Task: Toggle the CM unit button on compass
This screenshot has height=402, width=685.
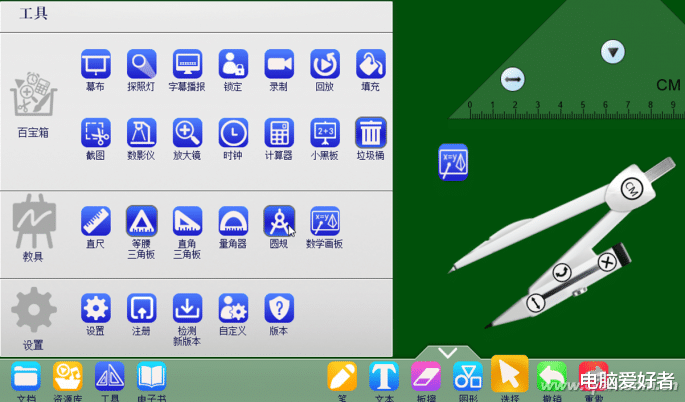Action: coord(632,189)
